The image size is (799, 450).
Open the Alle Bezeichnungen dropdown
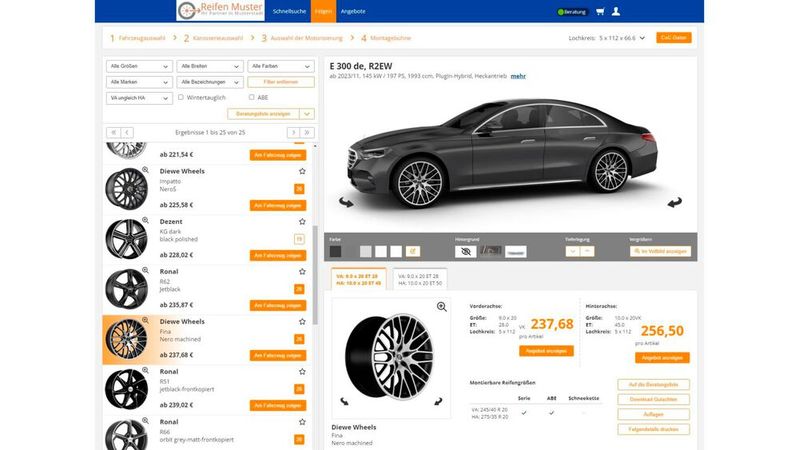210,82
